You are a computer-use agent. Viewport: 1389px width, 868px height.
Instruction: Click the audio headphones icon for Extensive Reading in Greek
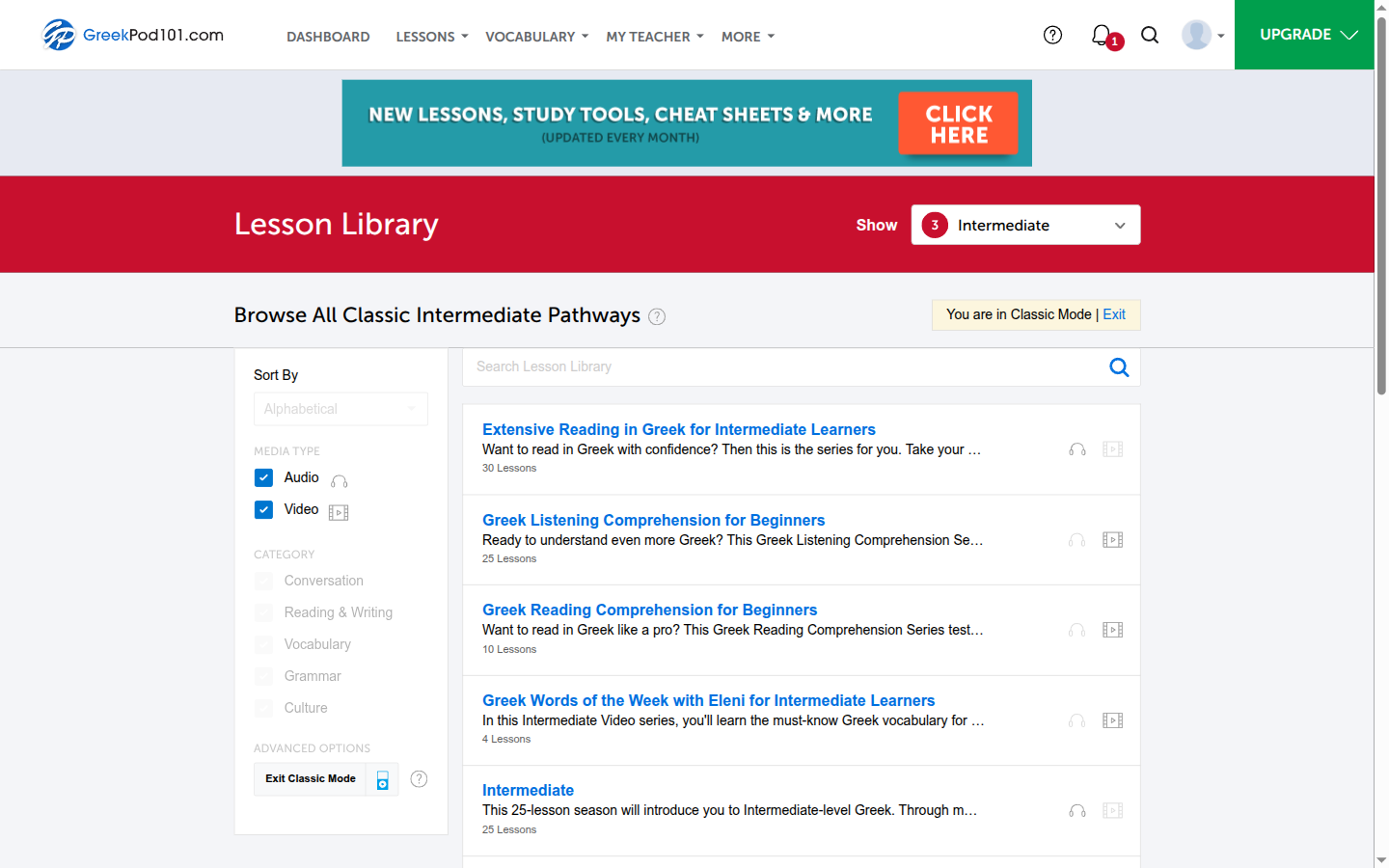[x=1077, y=449]
